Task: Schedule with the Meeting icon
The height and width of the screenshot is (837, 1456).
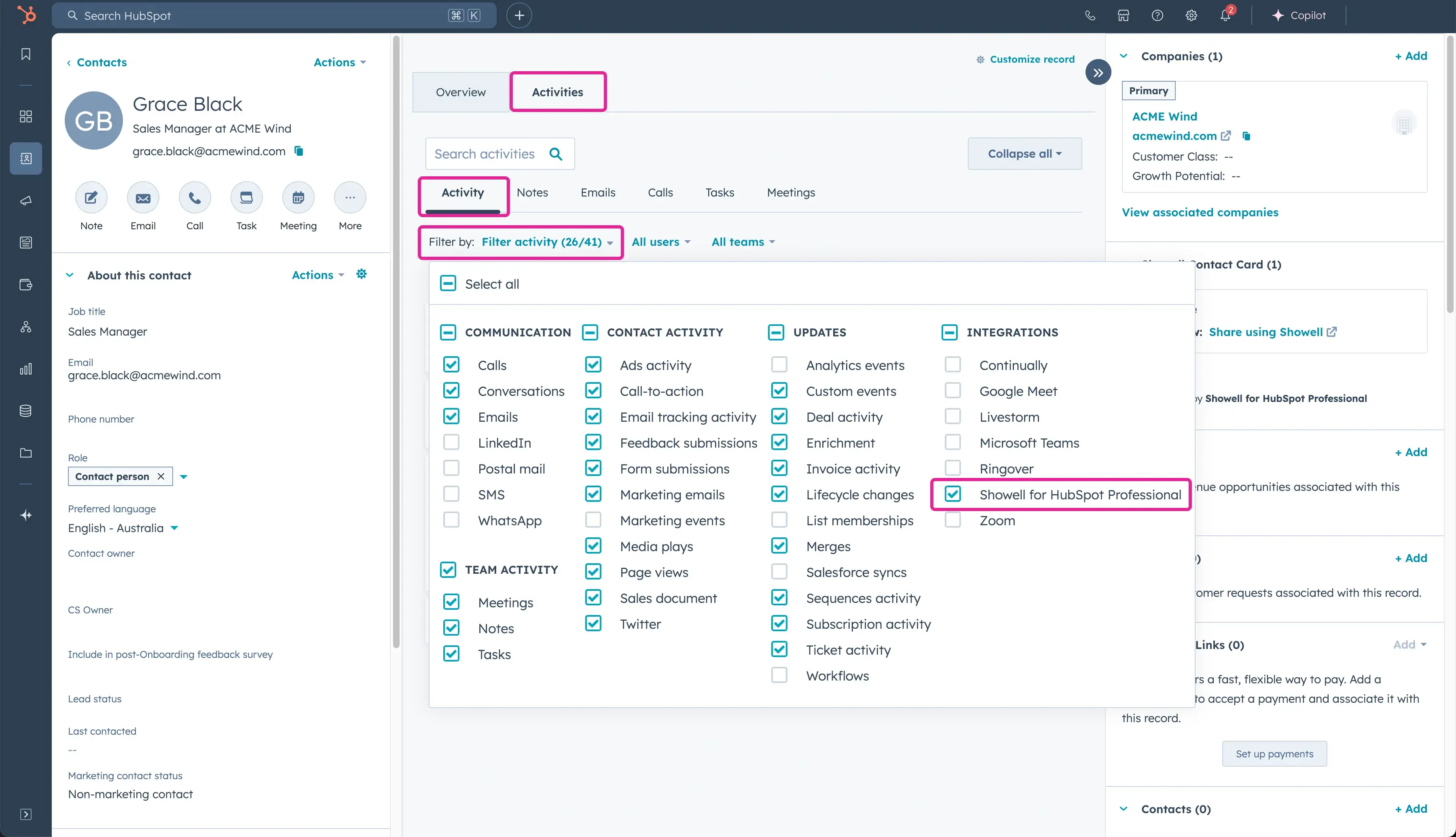Action: [298, 198]
